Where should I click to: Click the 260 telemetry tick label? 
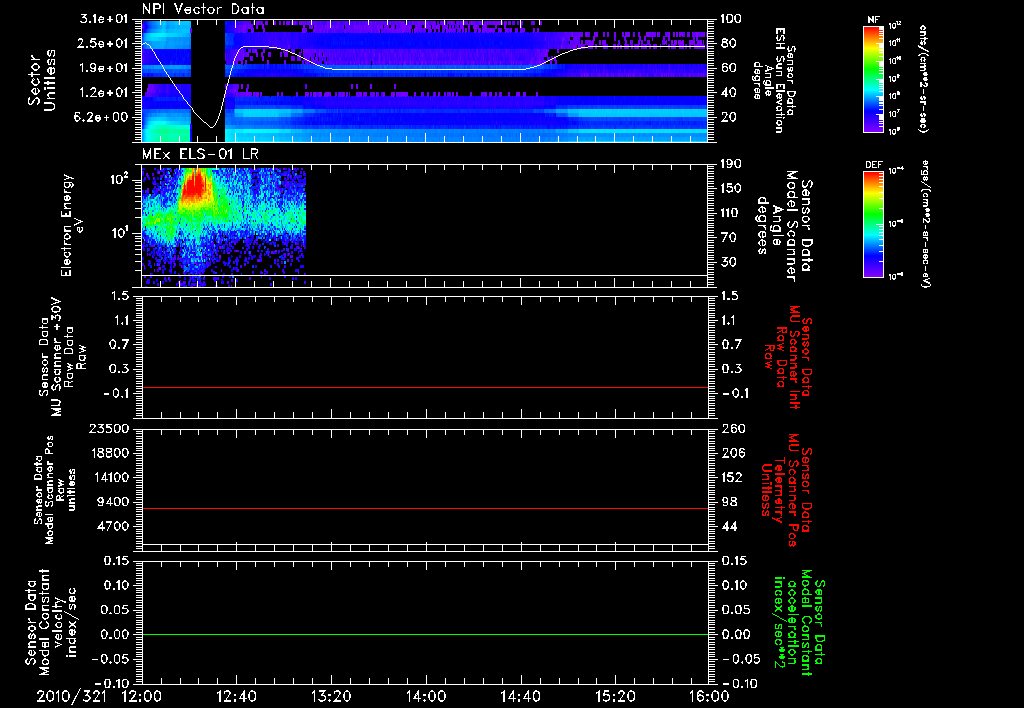coord(731,429)
